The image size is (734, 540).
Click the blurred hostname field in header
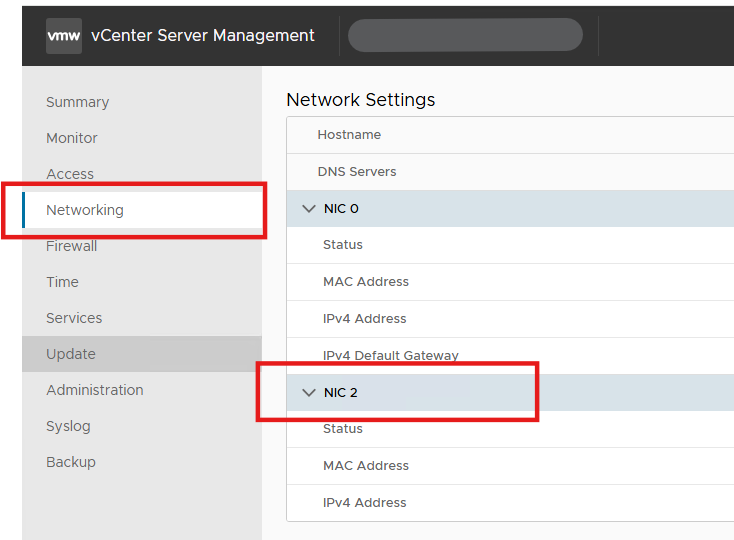tap(465, 35)
